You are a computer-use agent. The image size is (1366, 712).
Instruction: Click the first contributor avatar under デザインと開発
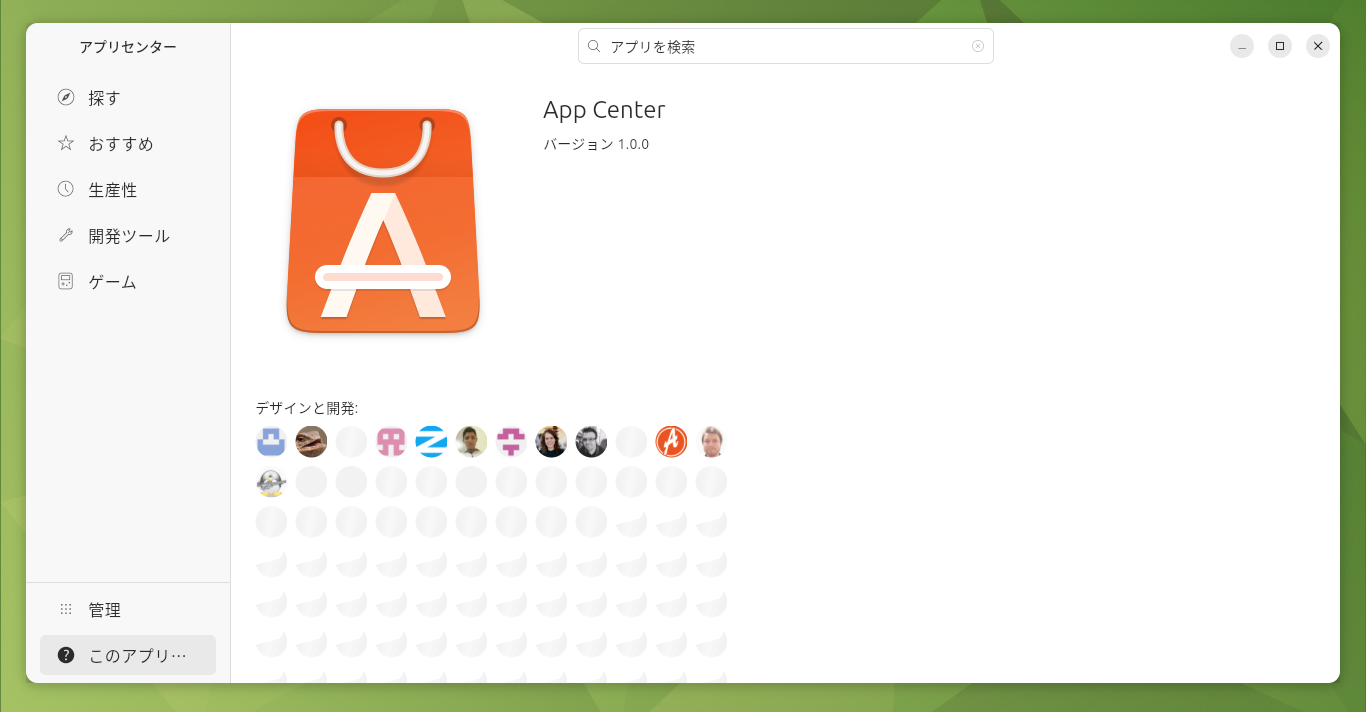tap(271, 441)
